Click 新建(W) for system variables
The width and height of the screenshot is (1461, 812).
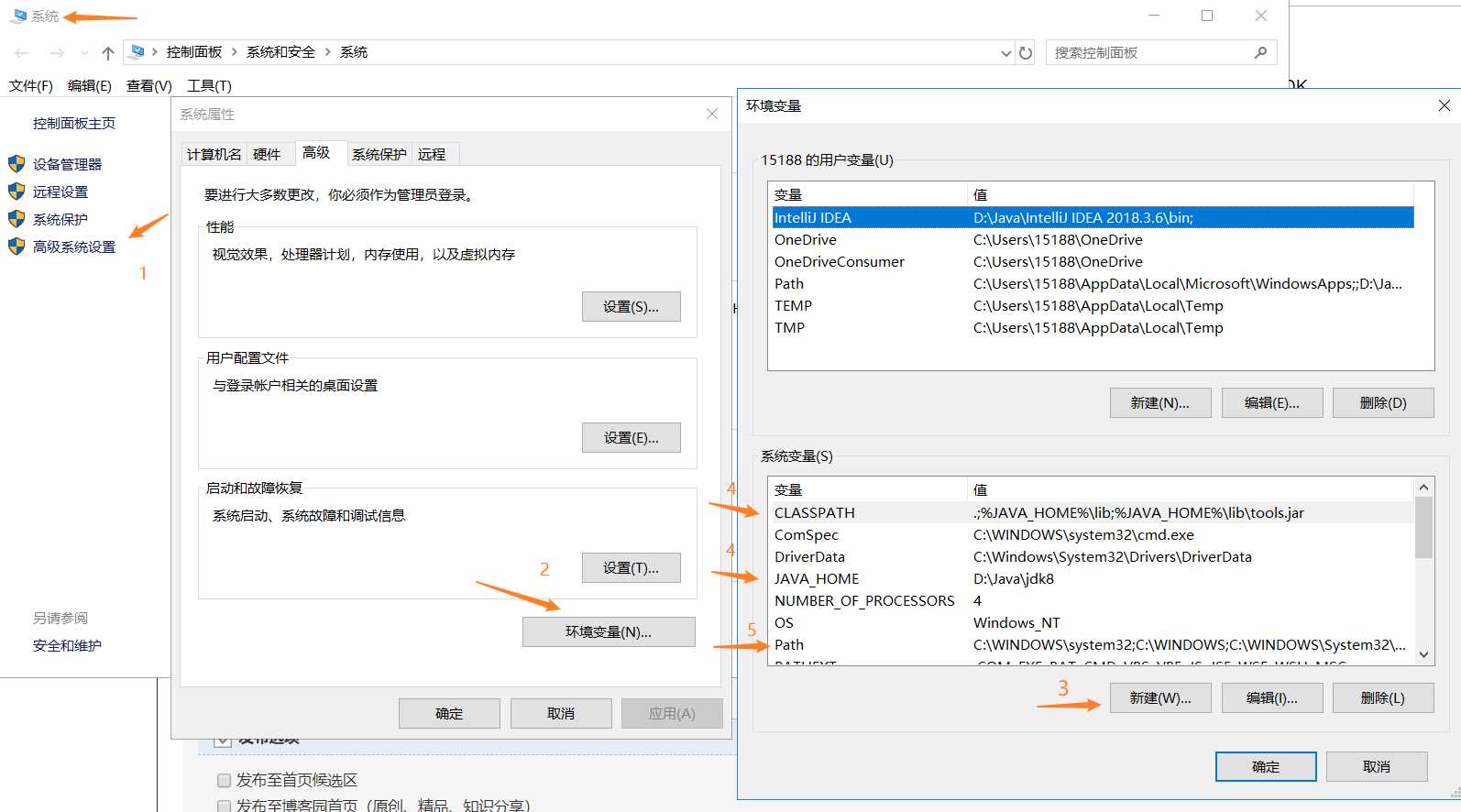click(x=1160, y=698)
